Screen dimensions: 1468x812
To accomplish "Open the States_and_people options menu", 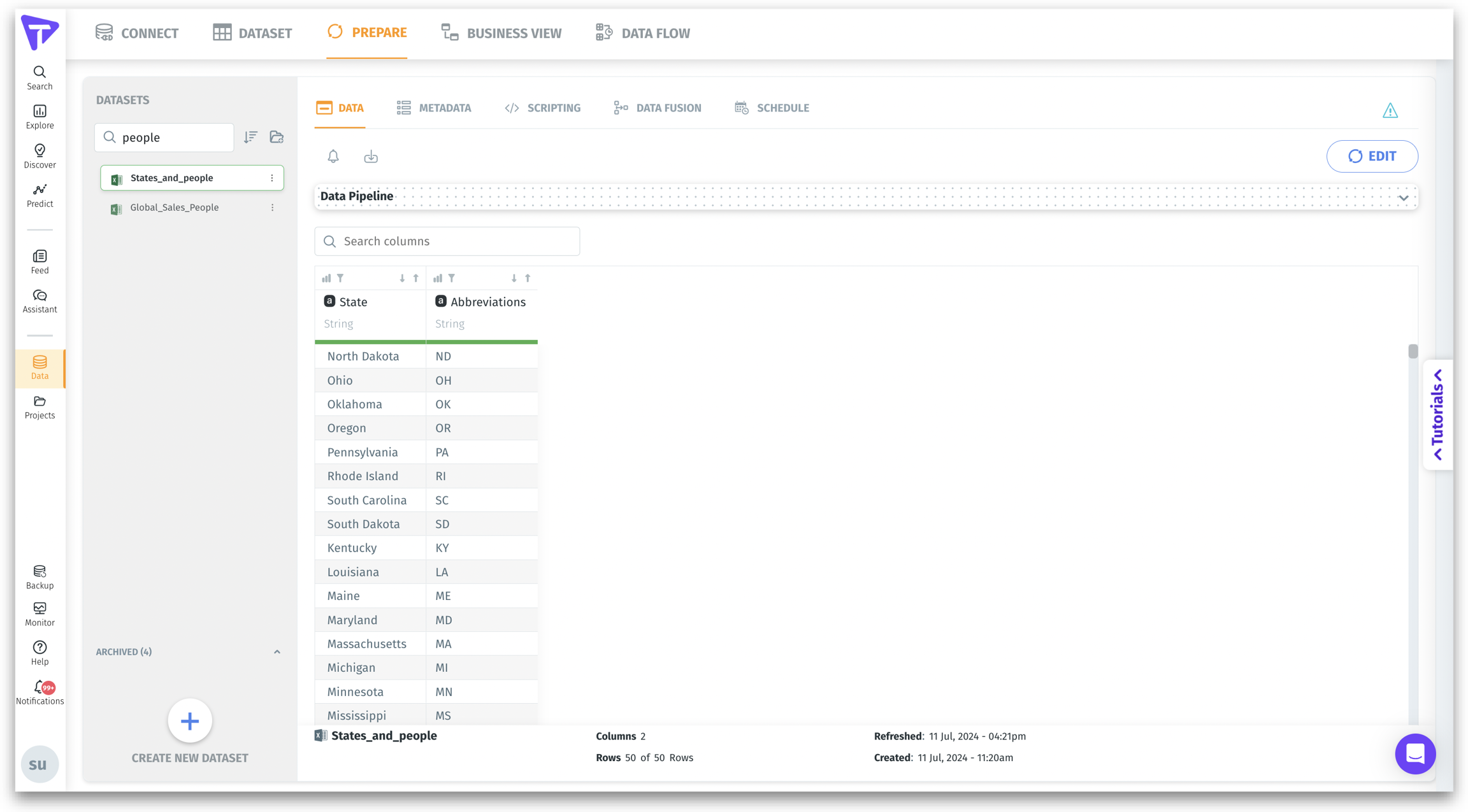I will pyautogui.click(x=272, y=178).
